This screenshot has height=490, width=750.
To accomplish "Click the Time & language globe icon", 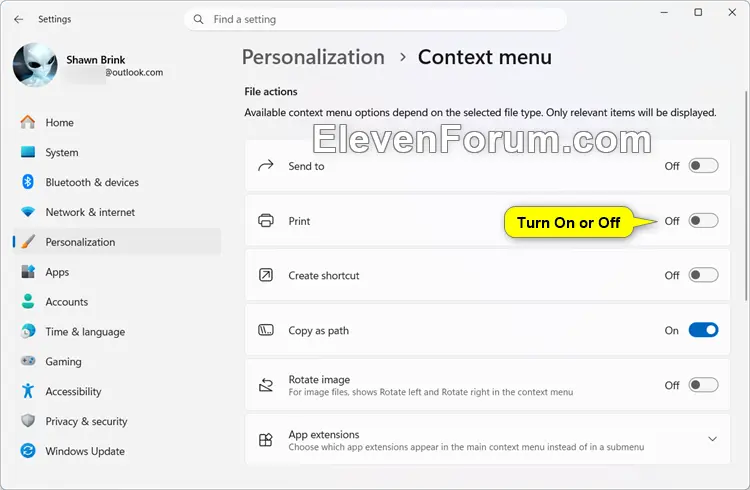I will click(x=28, y=331).
